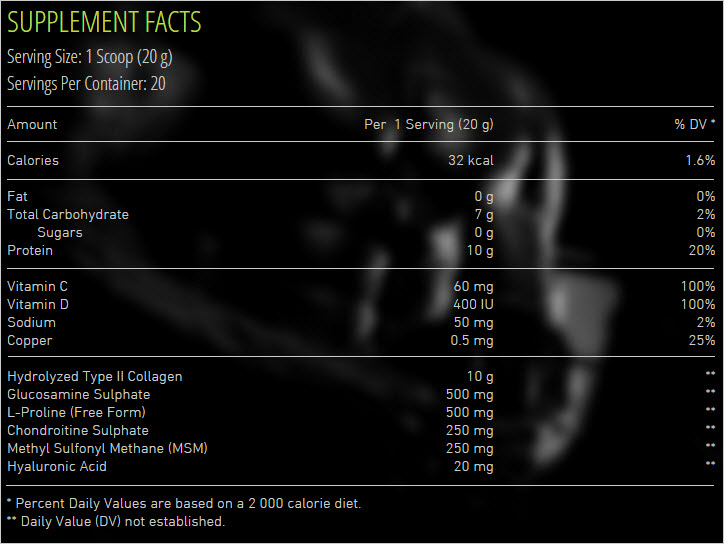Select the Total Carbohydrate label
Viewport: 724px width, 544px height.
[x=68, y=215]
